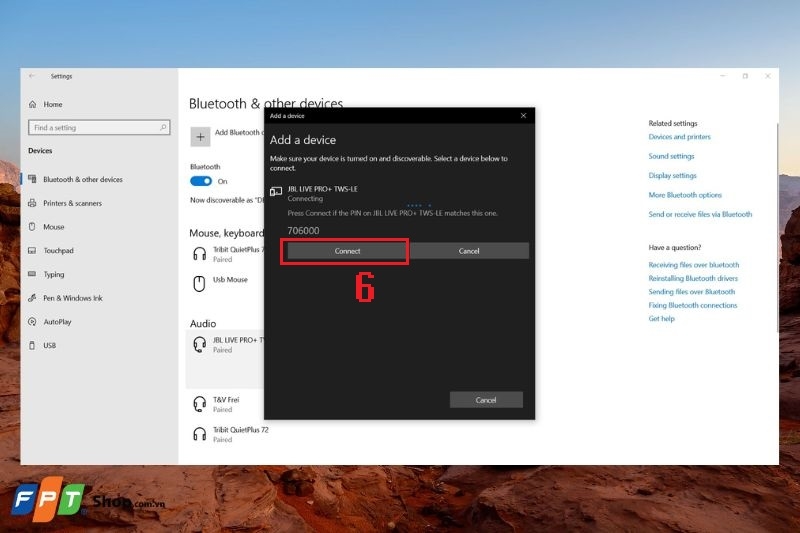Open Printers & scanners page
800x533 pixels.
point(72,203)
